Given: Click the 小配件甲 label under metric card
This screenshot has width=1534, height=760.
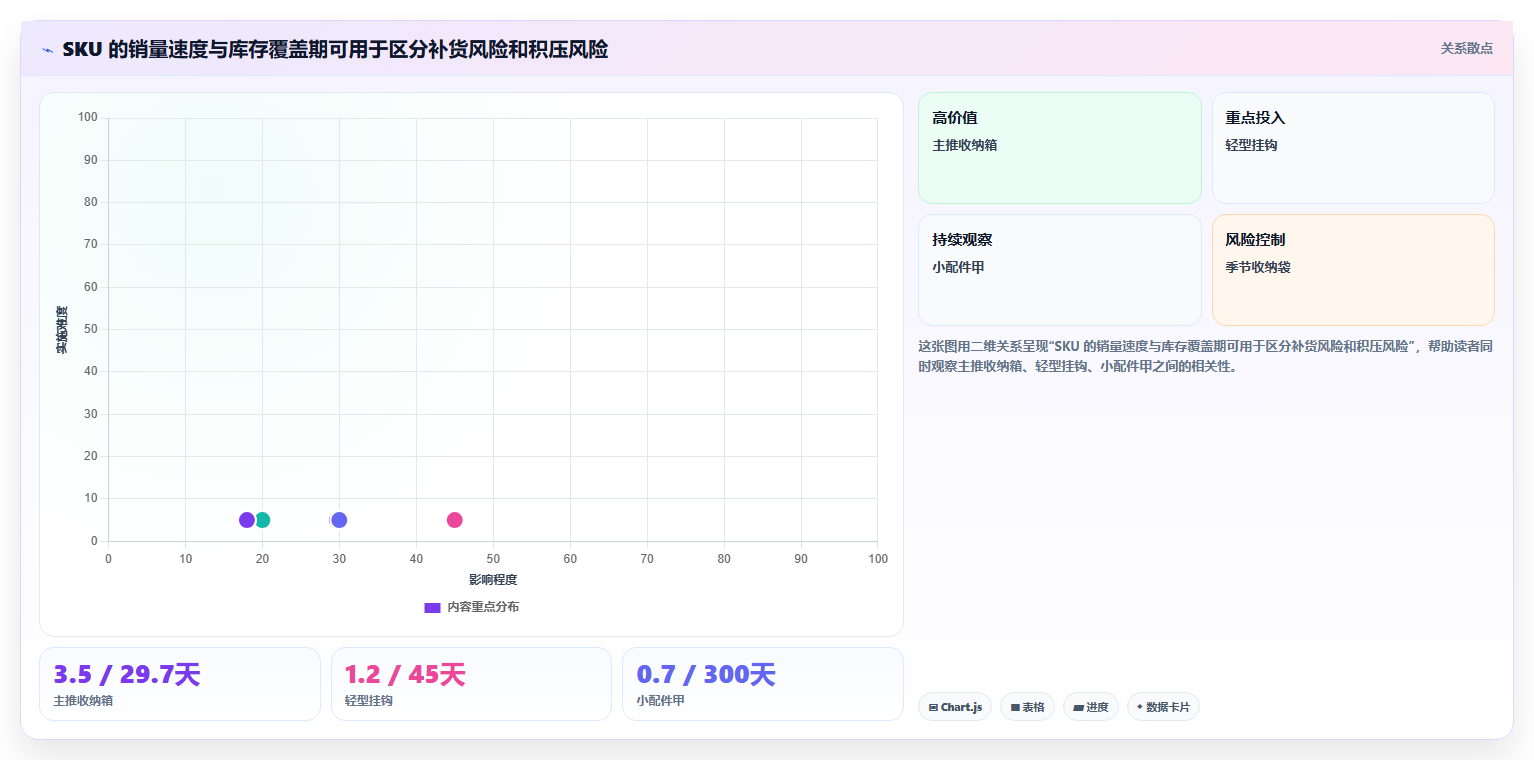Looking at the screenshot, I should 660,701.
